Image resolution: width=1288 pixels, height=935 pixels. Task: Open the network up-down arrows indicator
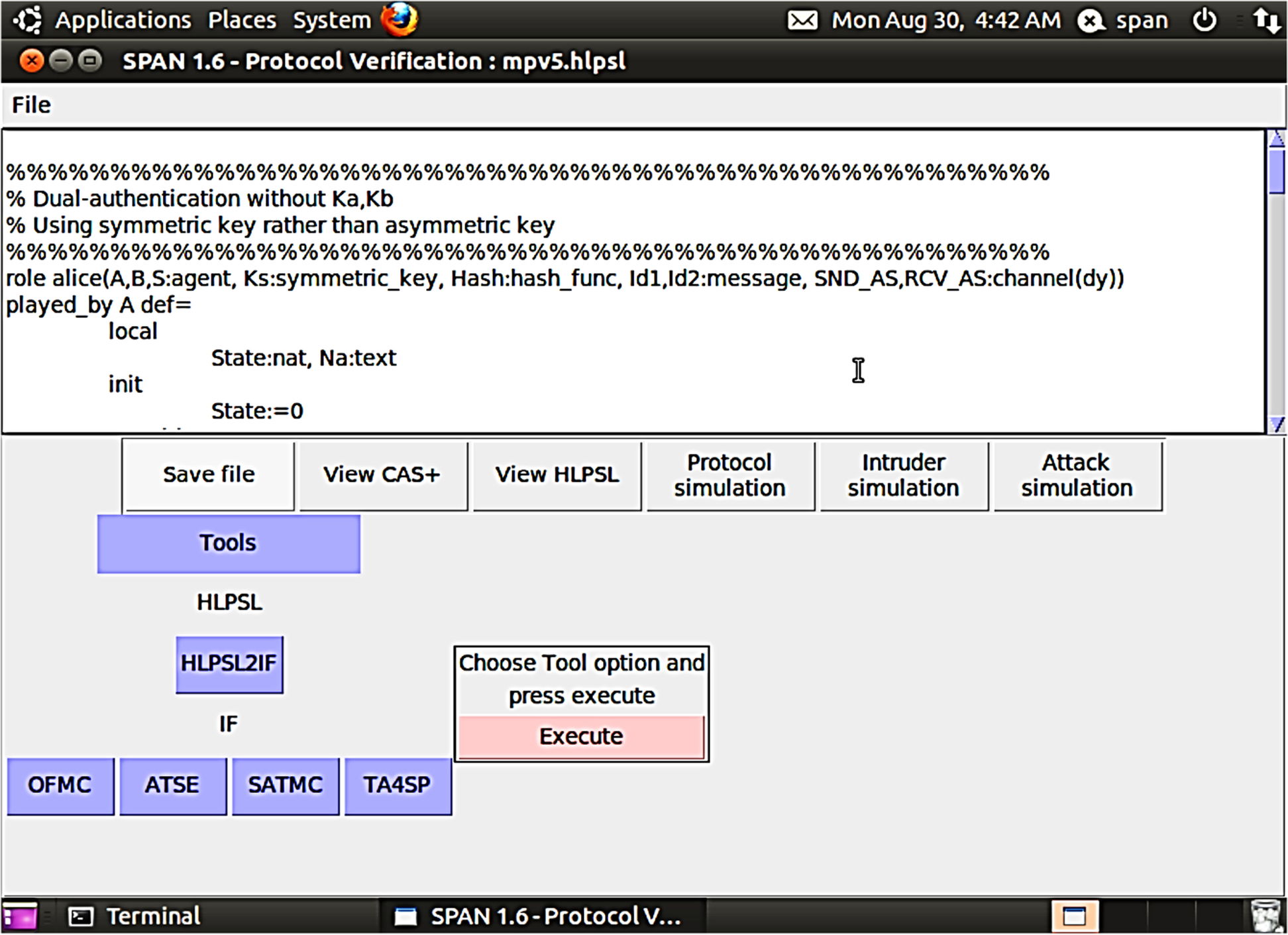coord(1266,21)
